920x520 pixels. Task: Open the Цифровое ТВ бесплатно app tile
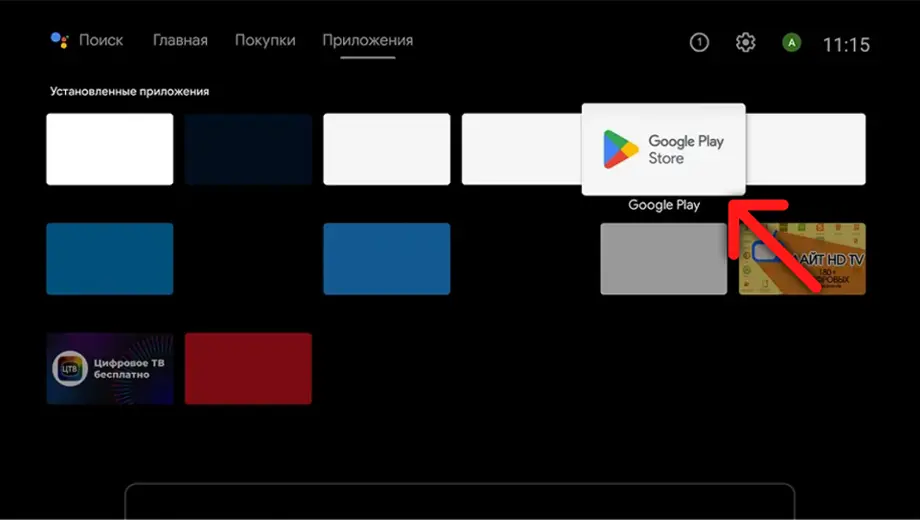(x=110, y=369)
